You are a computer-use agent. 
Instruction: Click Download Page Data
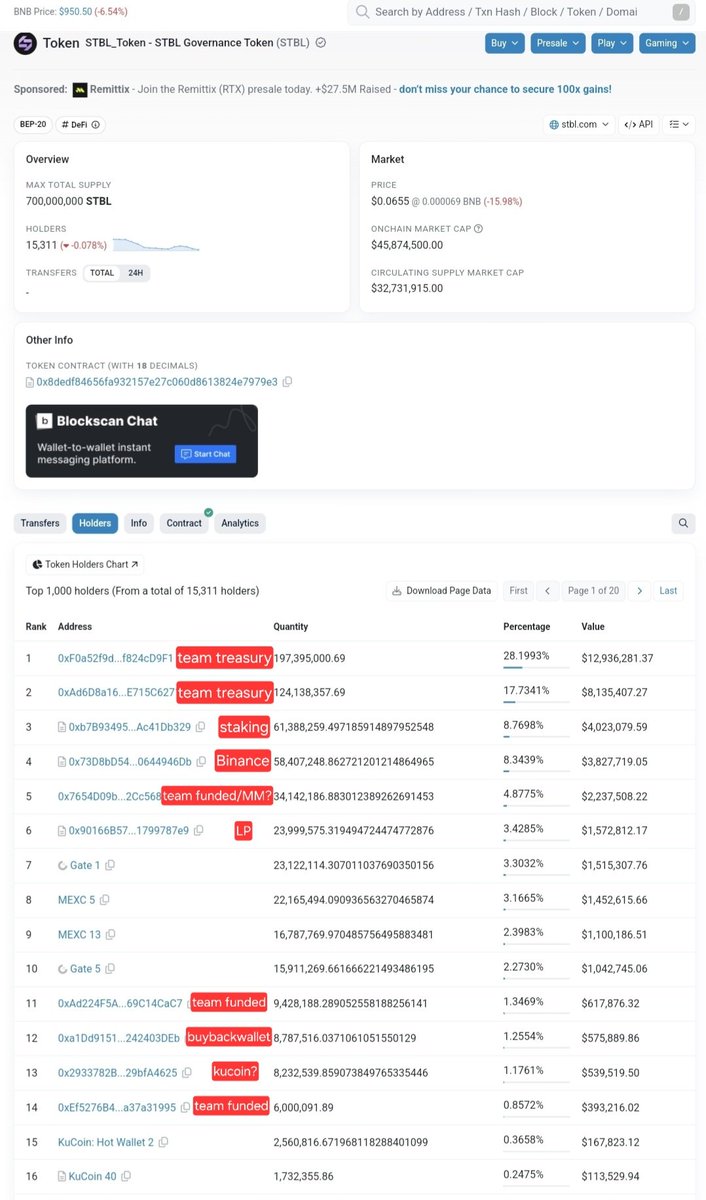[x=442, y=591]
